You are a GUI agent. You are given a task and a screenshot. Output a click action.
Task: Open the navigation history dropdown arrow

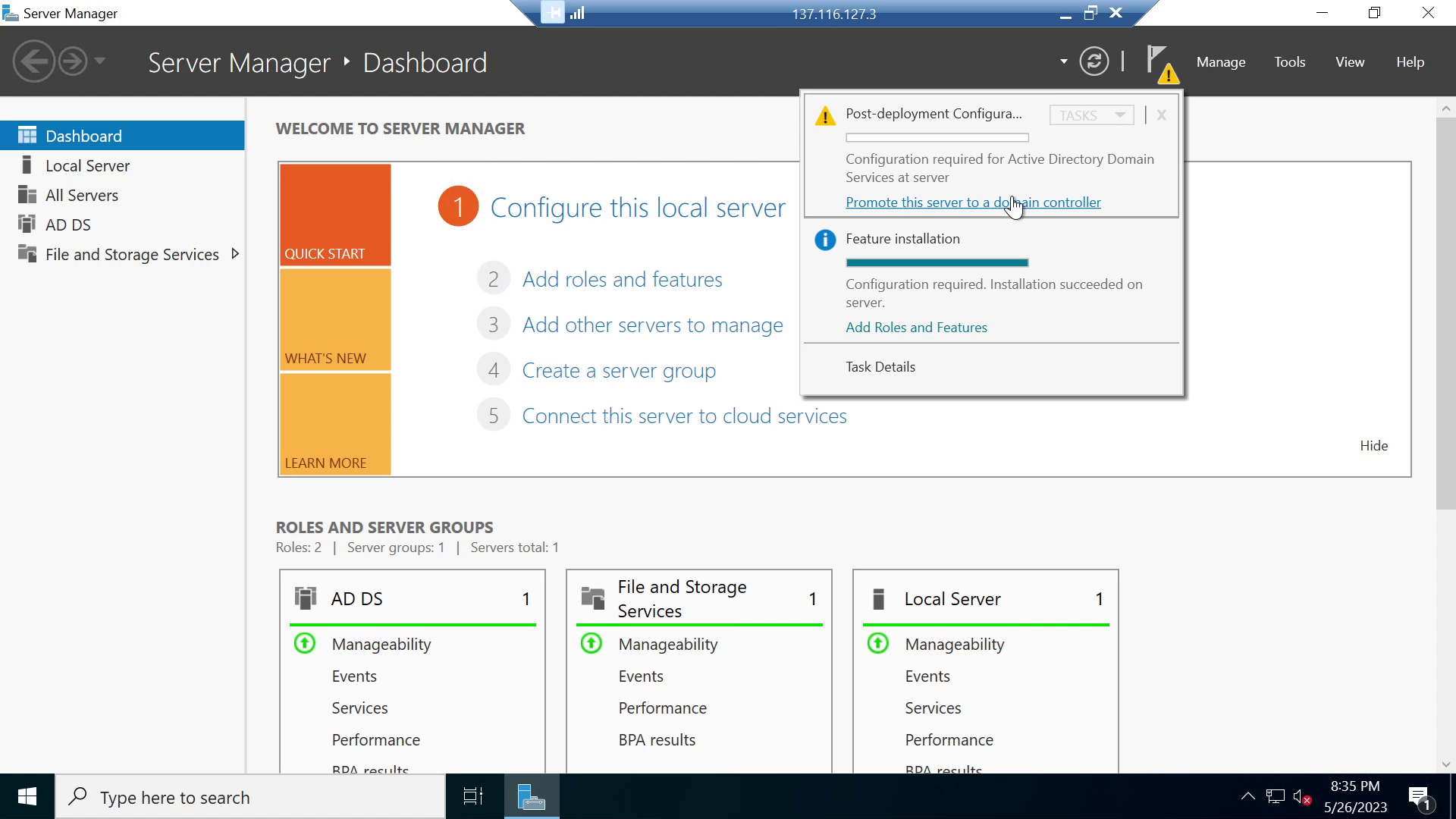click(x=99, y=61)
